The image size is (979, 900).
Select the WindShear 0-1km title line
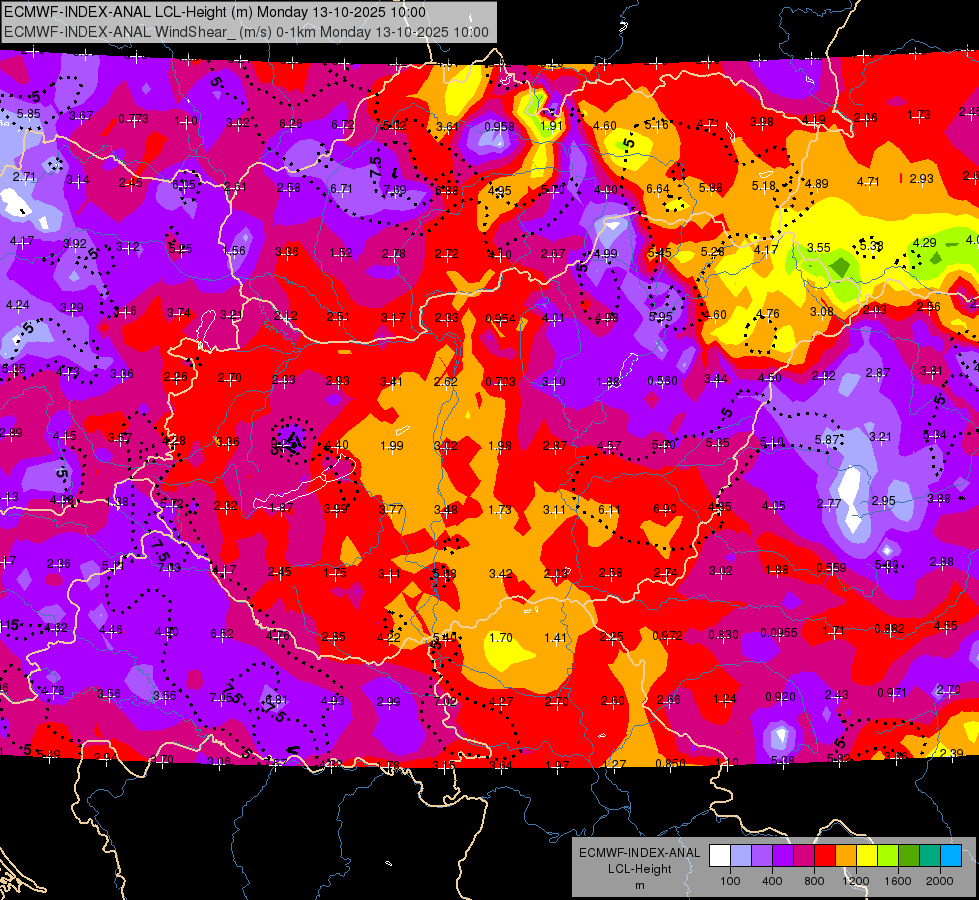246,32
